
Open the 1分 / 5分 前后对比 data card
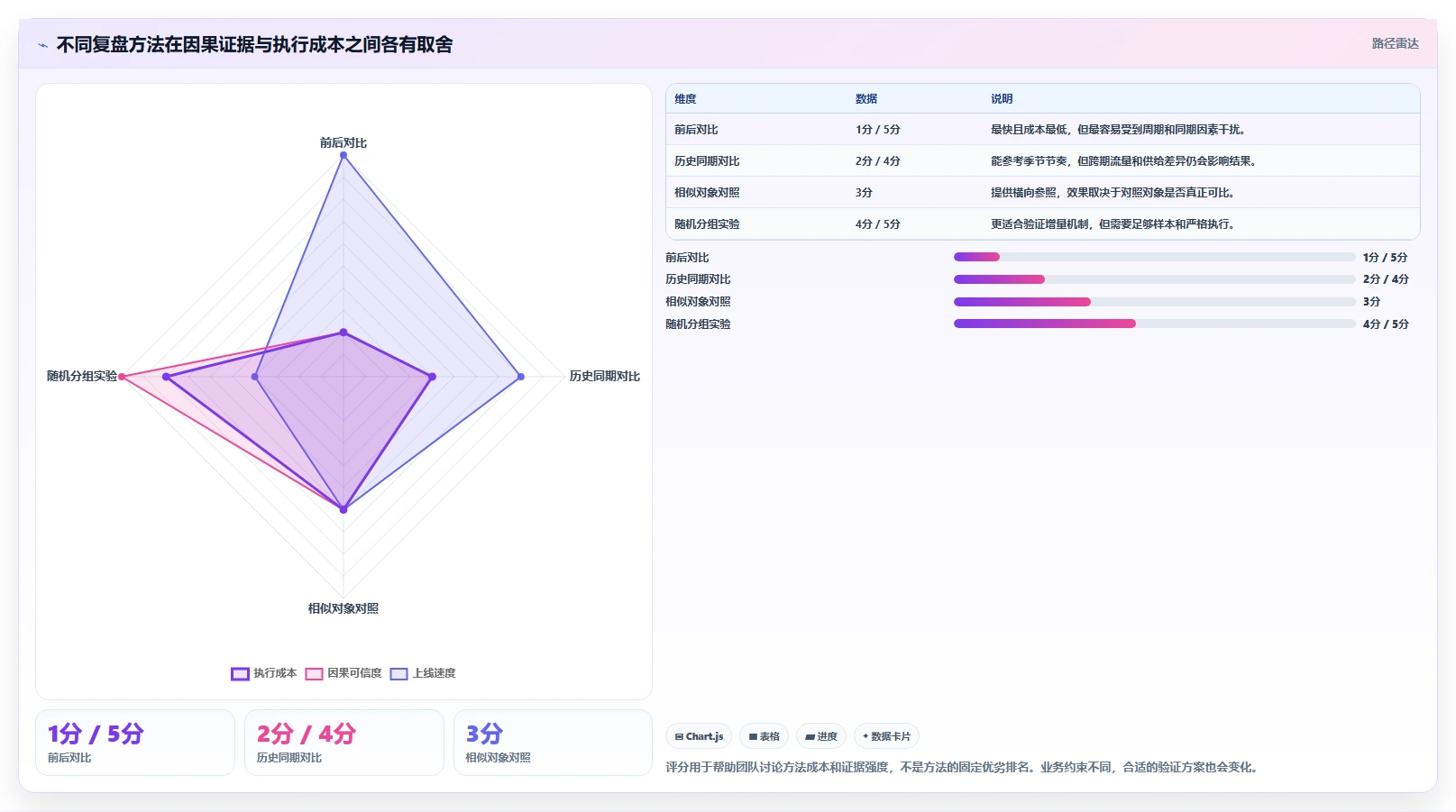pyautogui.click(x=135, y=743)
